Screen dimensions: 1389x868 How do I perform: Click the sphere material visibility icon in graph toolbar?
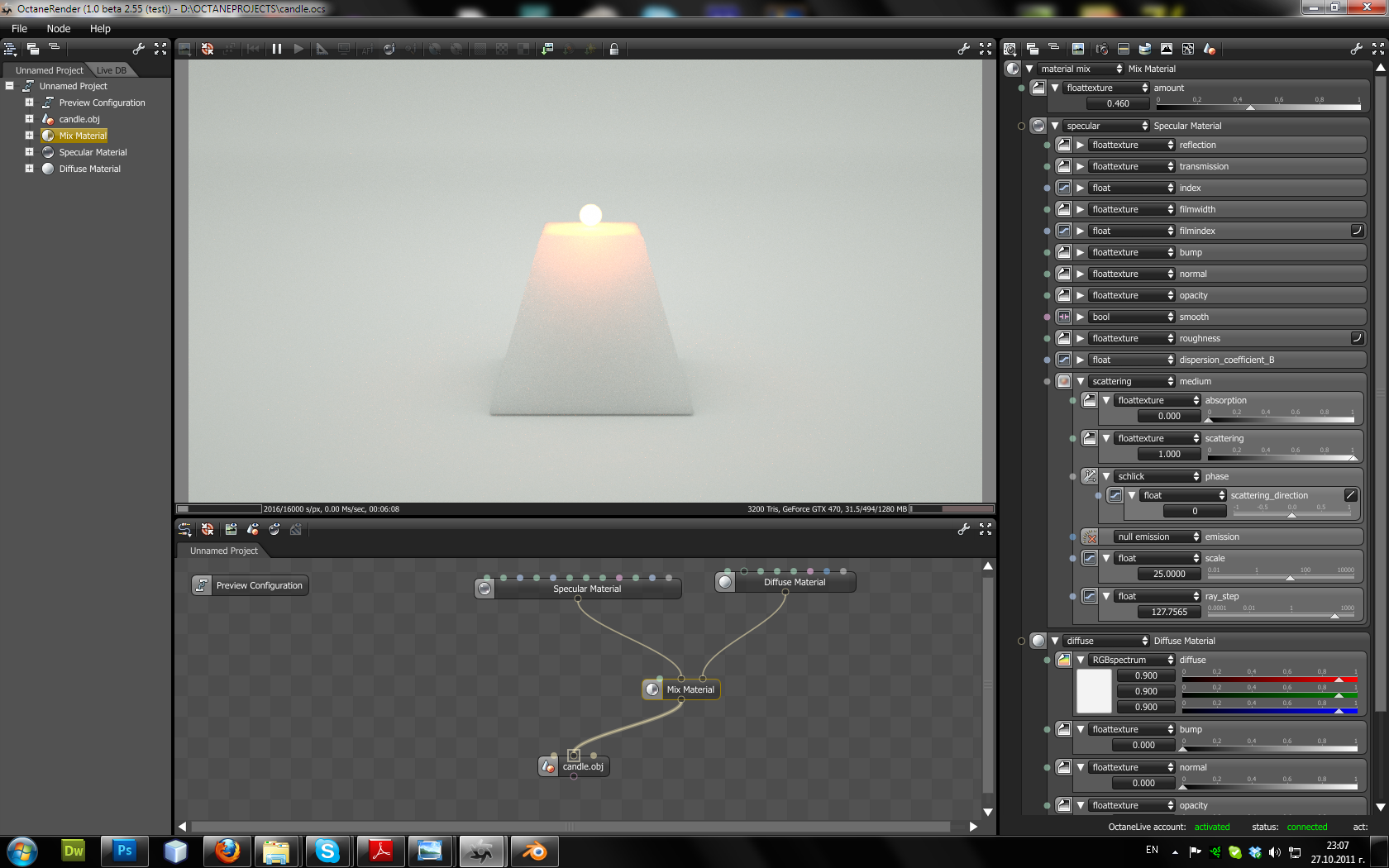274,530
